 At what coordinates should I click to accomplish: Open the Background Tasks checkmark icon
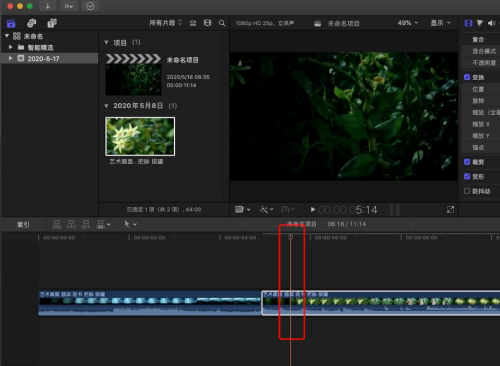90,6
